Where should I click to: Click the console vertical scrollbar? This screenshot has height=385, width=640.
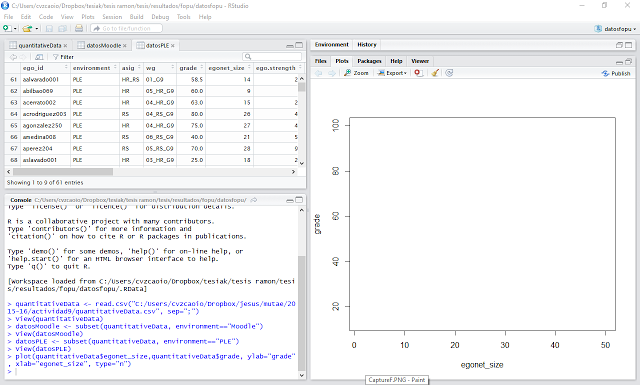pos(302,312)
